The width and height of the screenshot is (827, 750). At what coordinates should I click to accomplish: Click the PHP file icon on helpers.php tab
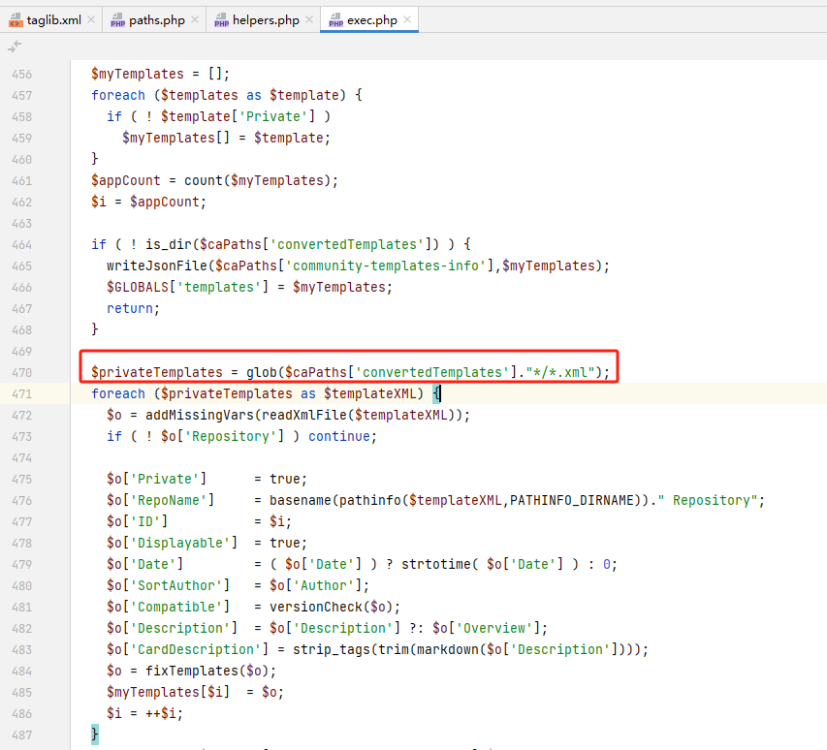(x=222, y=21)
